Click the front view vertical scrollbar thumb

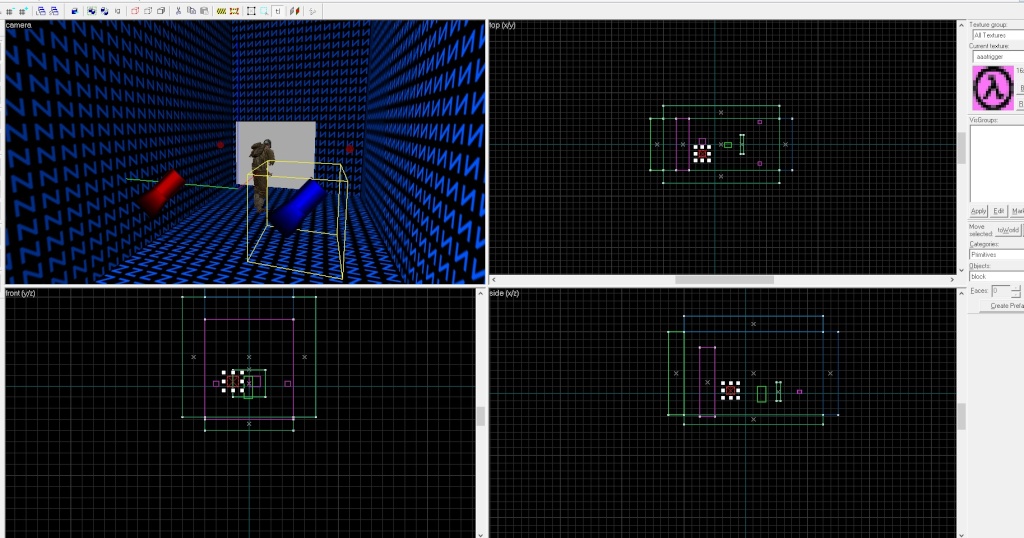[x=481, y=417]
